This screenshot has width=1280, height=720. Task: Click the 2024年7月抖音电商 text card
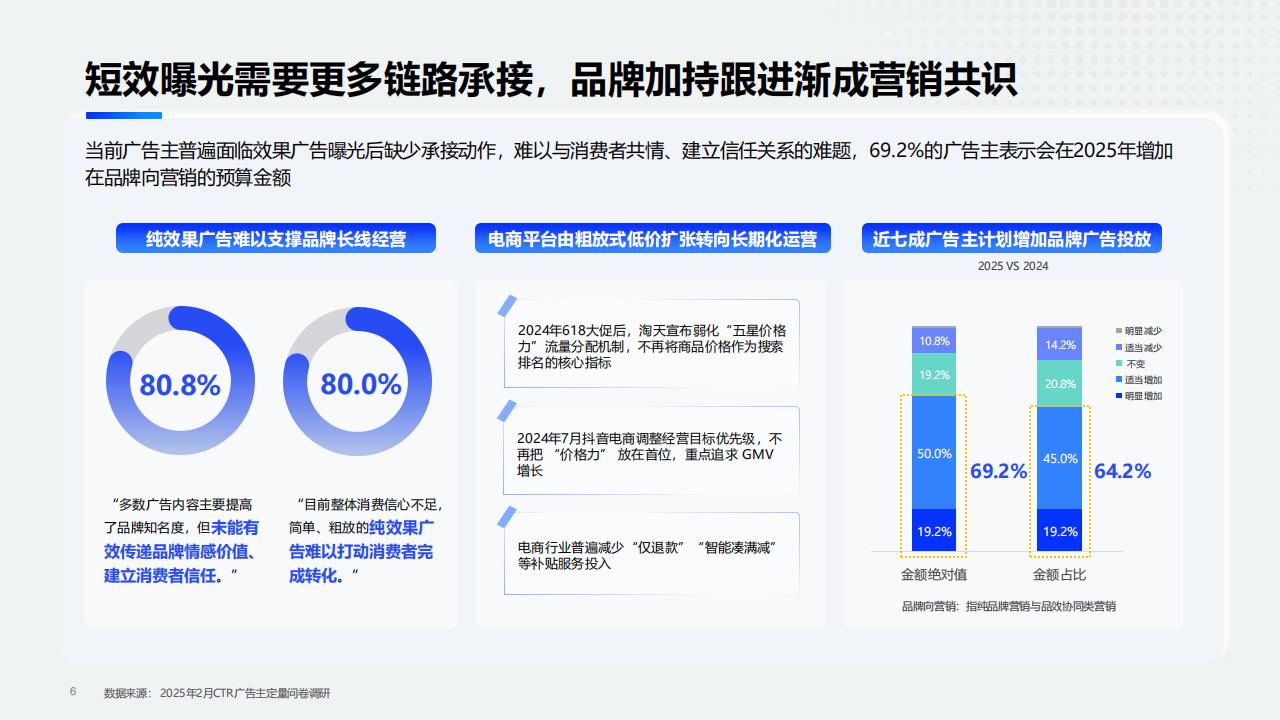[x=651, y=450]
